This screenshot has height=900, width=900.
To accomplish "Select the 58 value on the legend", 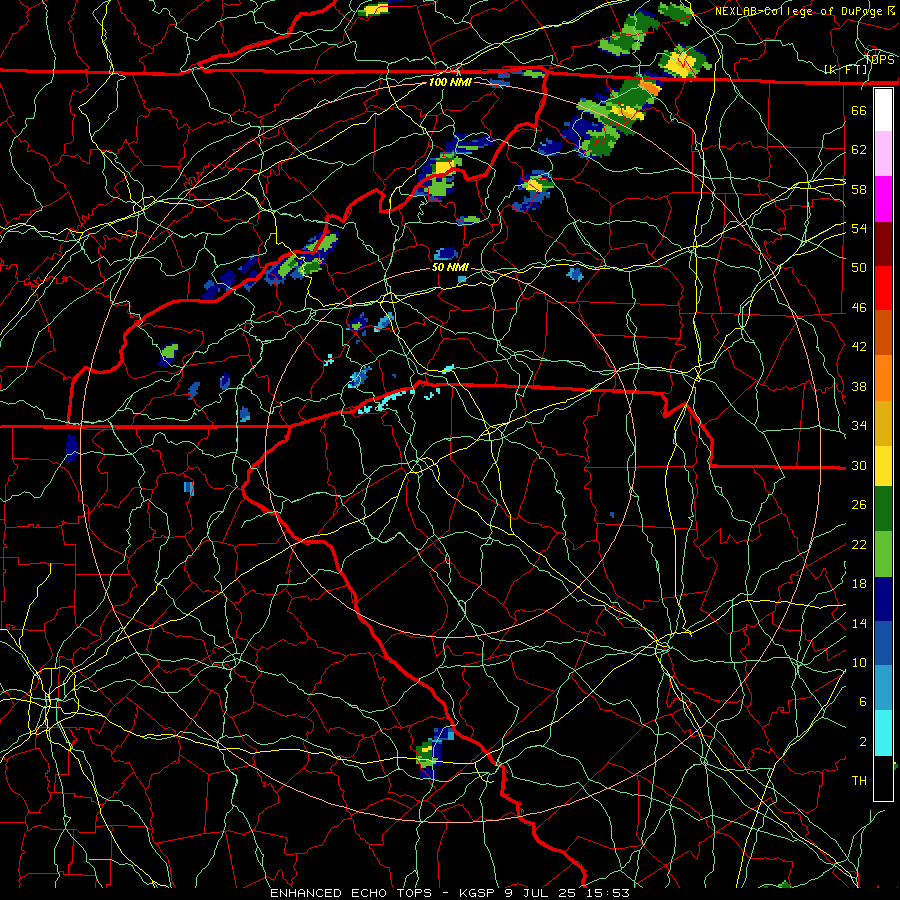I will [x=859, y=189].
